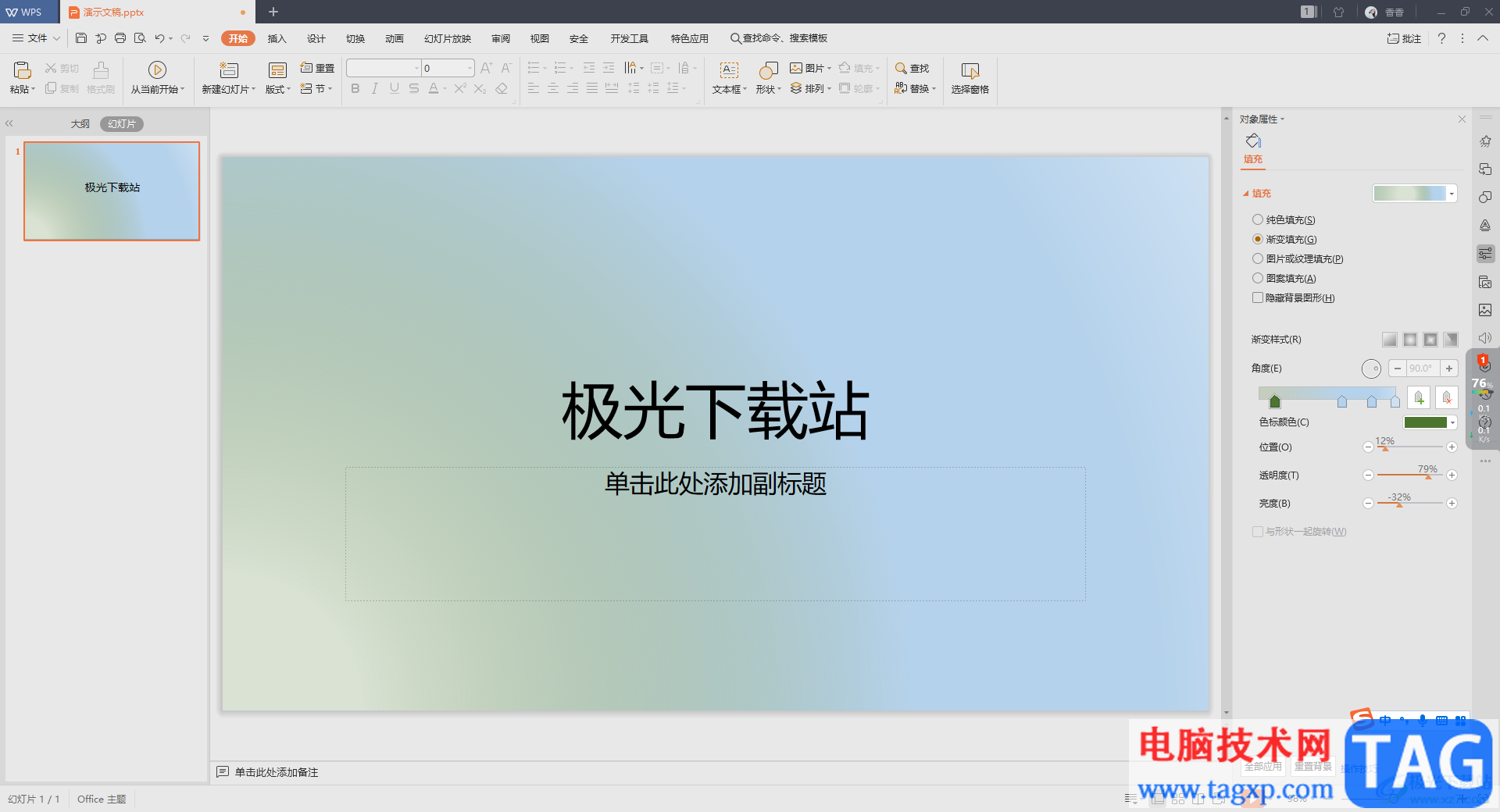Open the Transitions (切换) ribbon tab

[x=355, y=38]
